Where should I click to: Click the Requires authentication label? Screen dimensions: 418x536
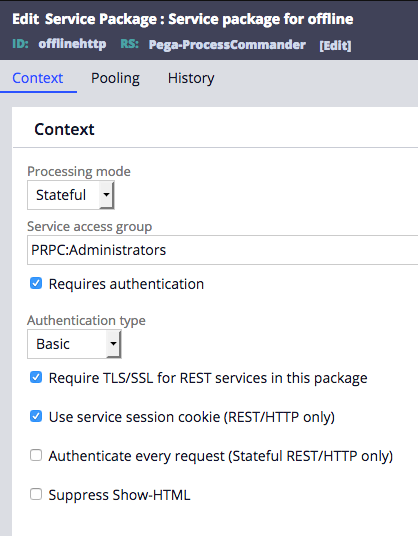(x=126, y=284)
